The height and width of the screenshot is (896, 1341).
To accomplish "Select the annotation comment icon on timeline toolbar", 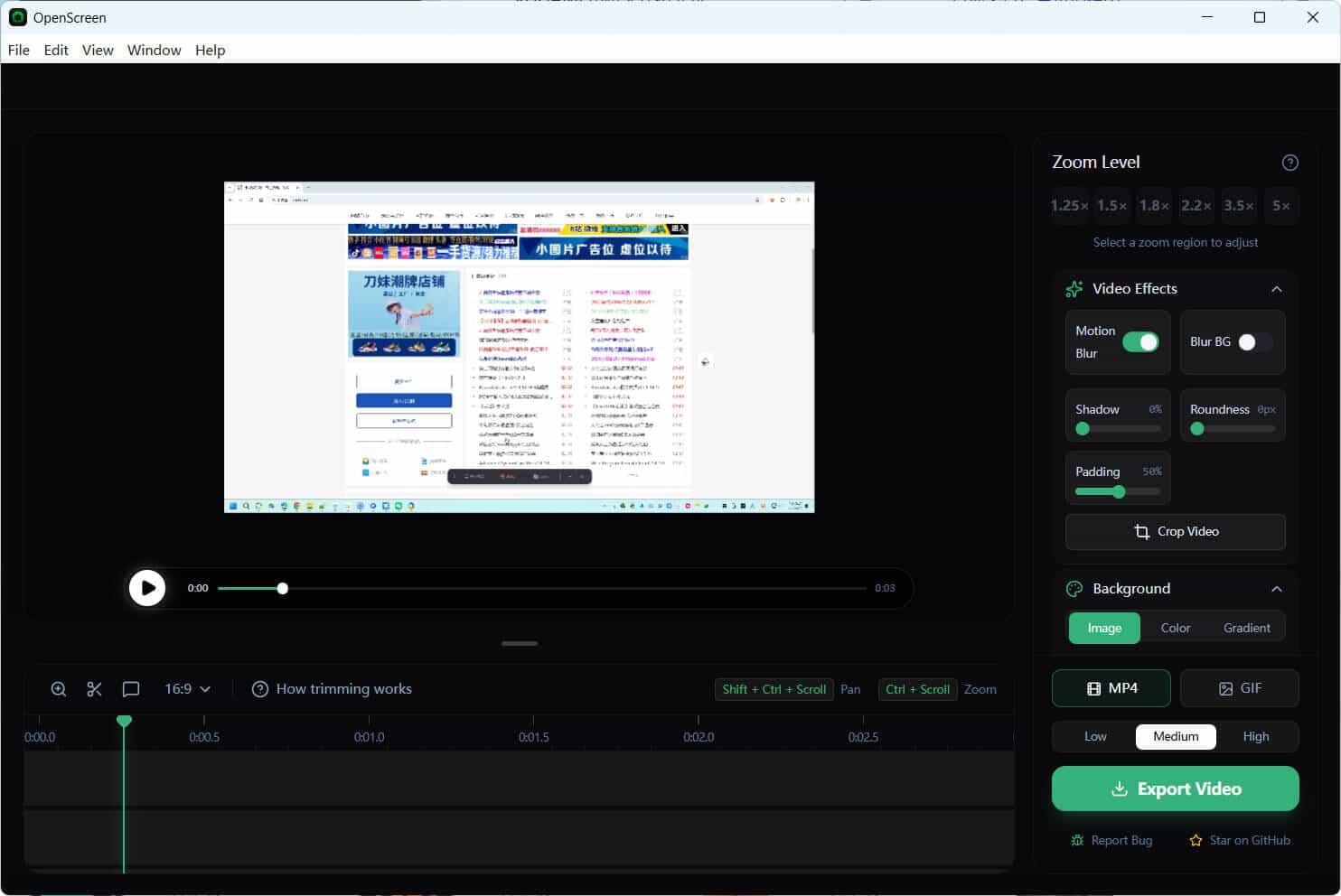I will coord(130,688).
